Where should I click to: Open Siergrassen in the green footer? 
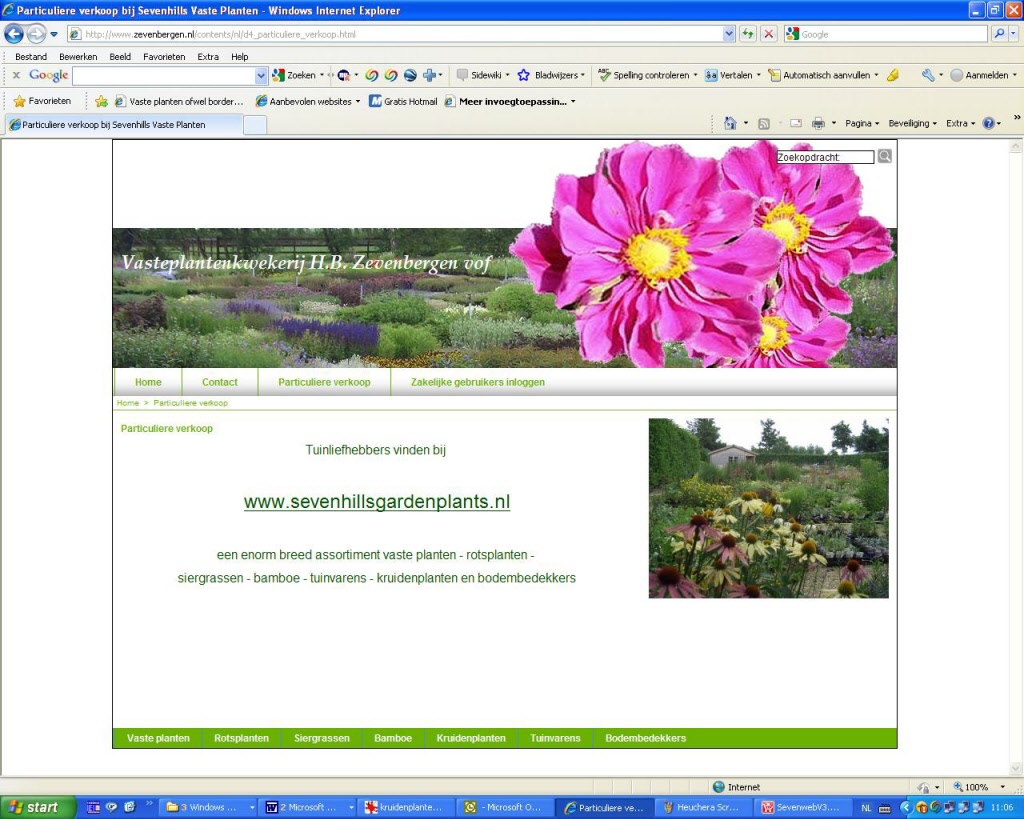click(321, 738)
